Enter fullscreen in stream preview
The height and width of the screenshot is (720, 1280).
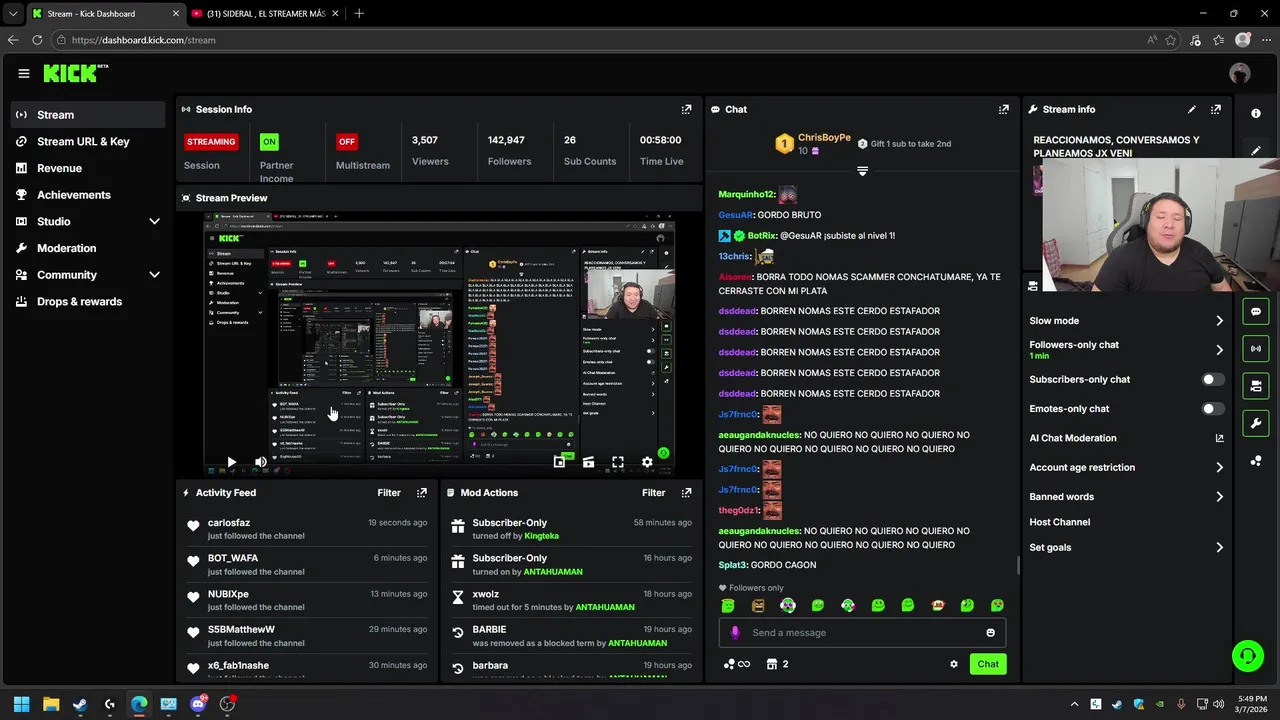[x=618, y=462]
